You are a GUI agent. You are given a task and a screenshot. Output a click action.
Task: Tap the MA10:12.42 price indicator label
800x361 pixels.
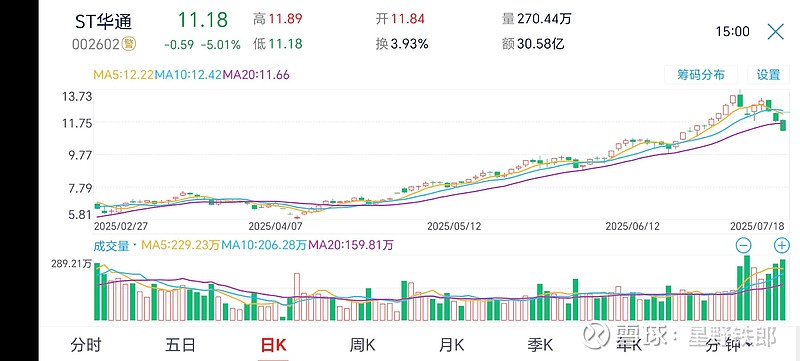(x=188, y=75)
